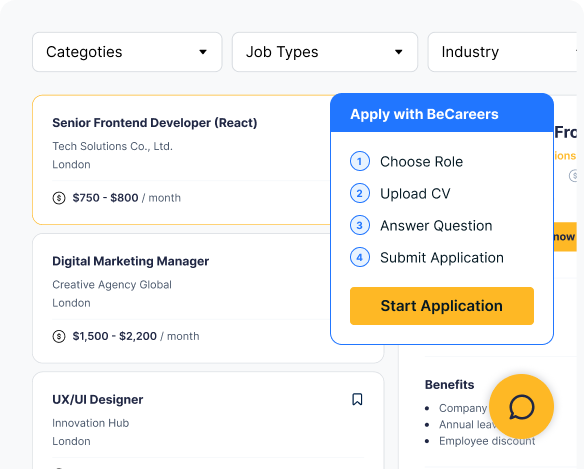The height and width of the screenshot is (469, 584).
Task: Click the Start Application button
Action: click(x=442, y=306)
